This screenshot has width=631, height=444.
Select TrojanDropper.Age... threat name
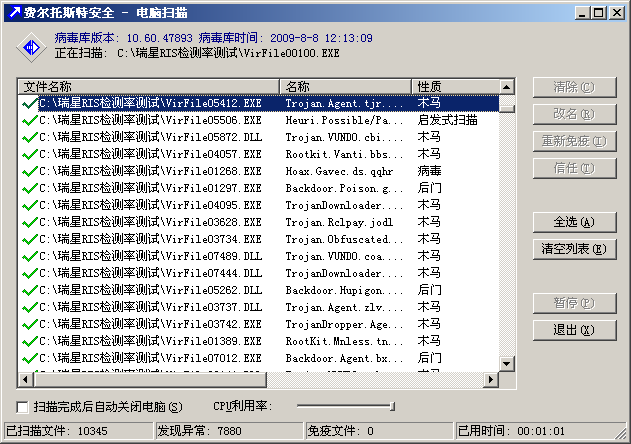click(344, 324)
